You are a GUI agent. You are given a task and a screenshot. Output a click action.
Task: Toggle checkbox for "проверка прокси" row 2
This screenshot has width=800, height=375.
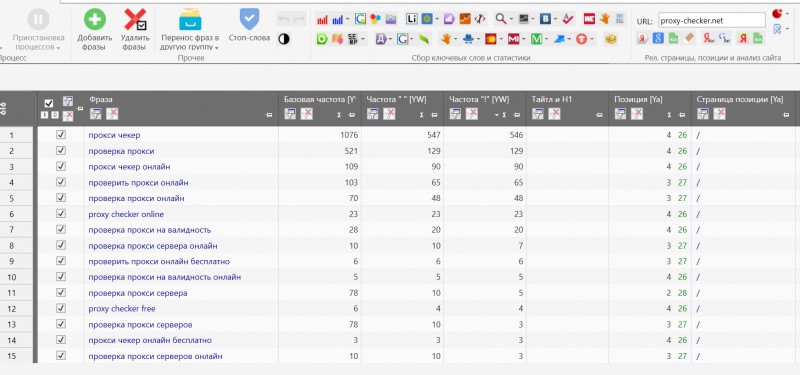(61, 151)
